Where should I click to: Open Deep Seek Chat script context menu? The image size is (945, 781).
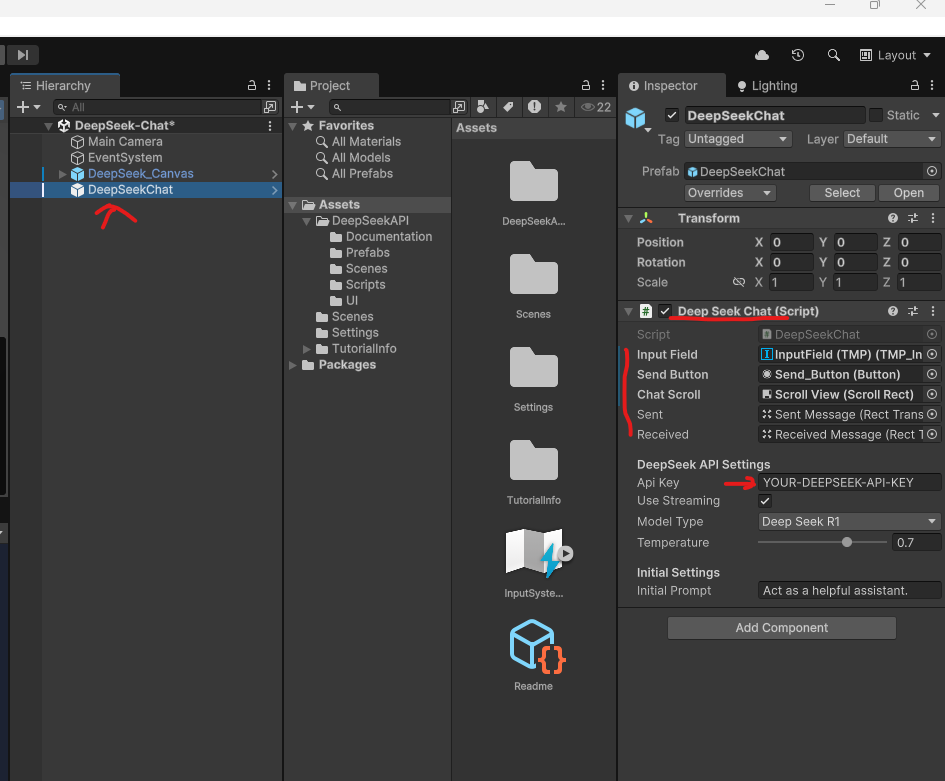point(933,312)
